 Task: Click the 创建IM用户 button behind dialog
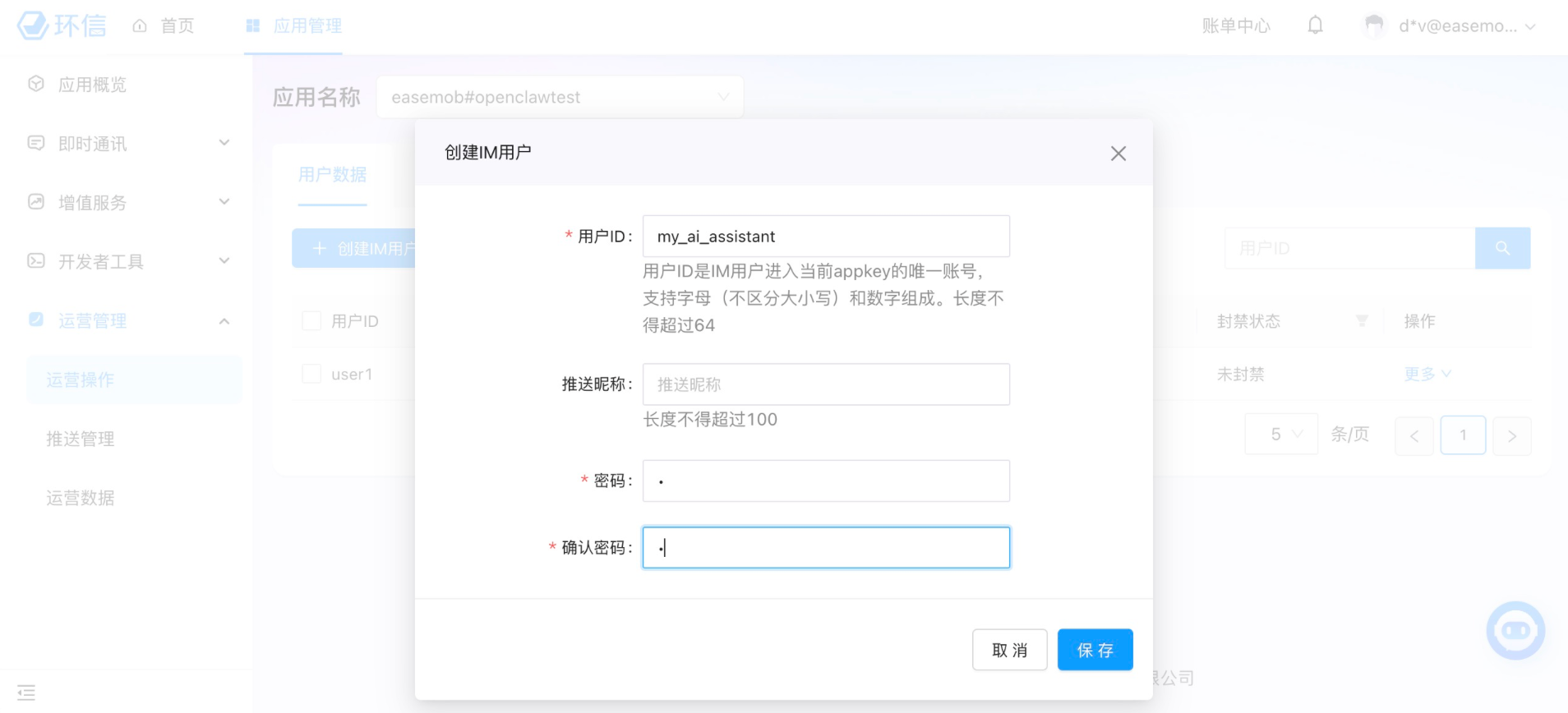tap(354, 248)
